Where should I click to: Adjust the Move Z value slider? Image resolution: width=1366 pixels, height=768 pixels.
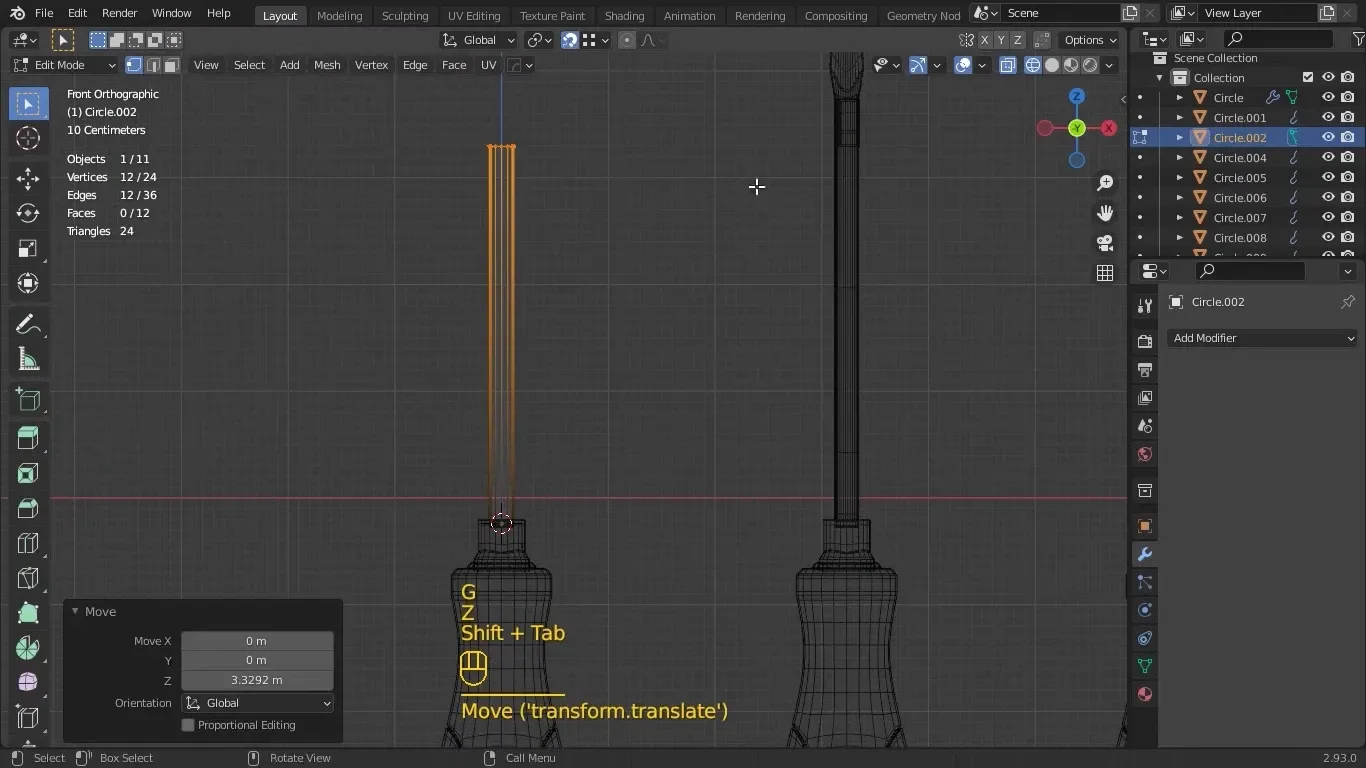(256, 680)
